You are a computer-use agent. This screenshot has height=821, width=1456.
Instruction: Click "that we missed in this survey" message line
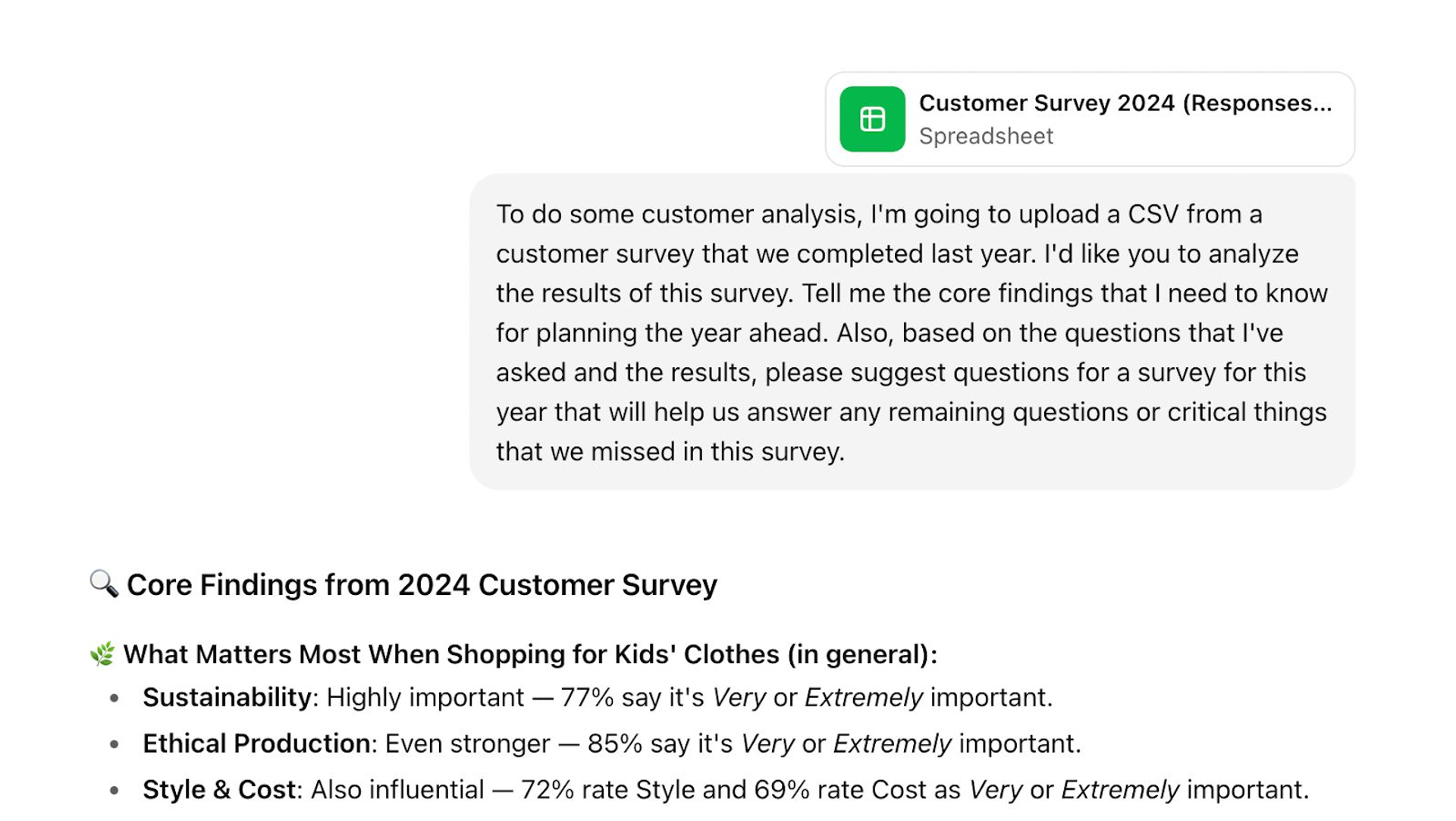coord(670,452)
